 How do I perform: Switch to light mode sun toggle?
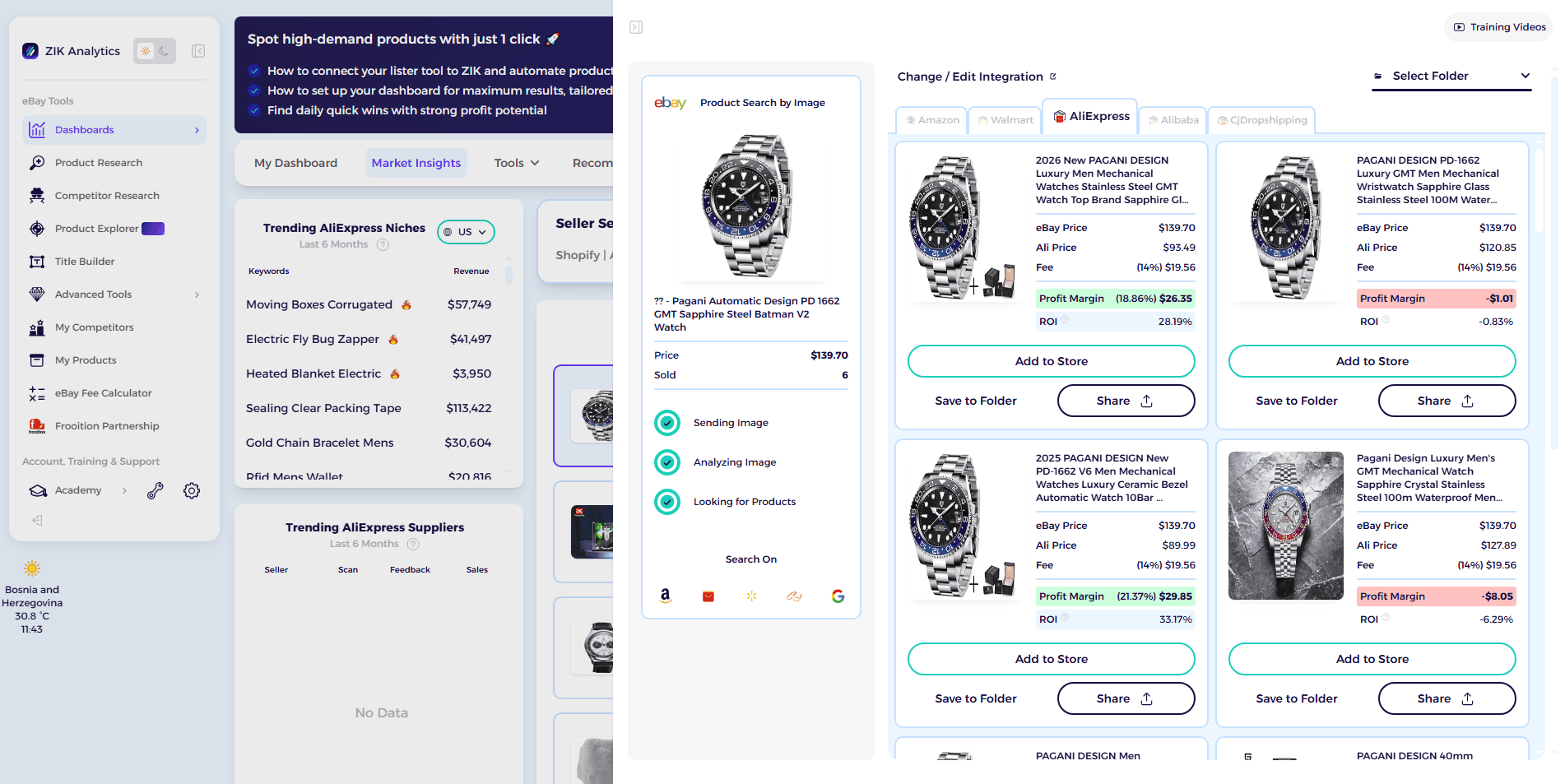pos(145,51)
